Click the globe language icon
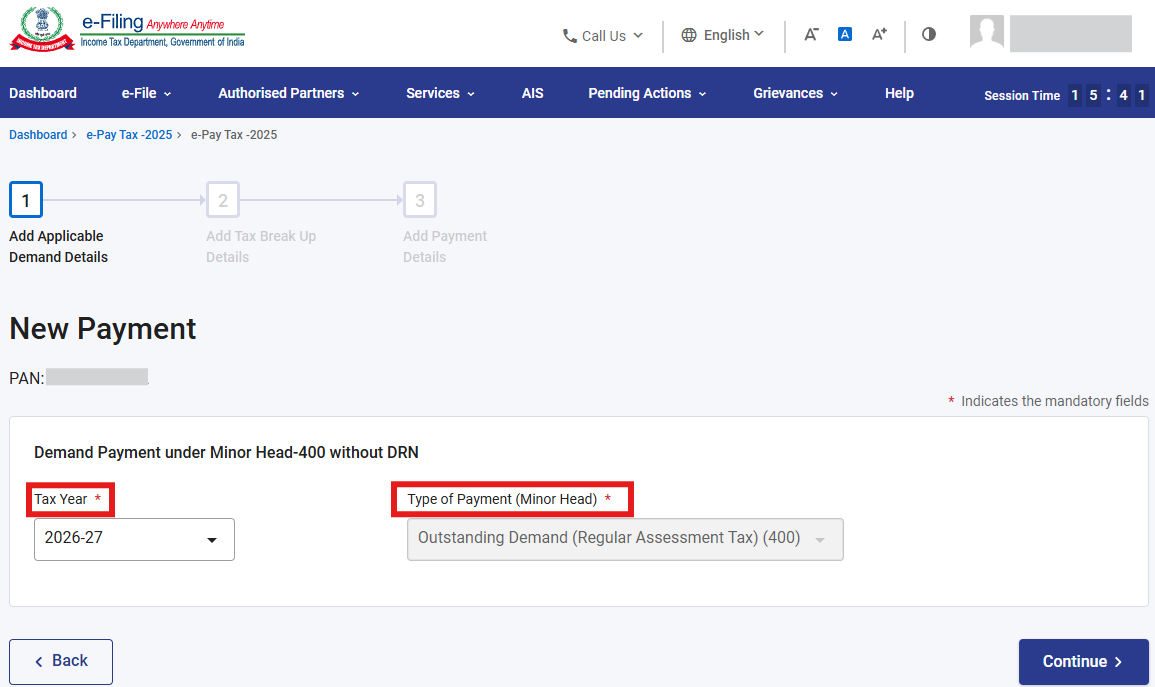This screenshot has height=687, width=1155. [x=689, y=35]
